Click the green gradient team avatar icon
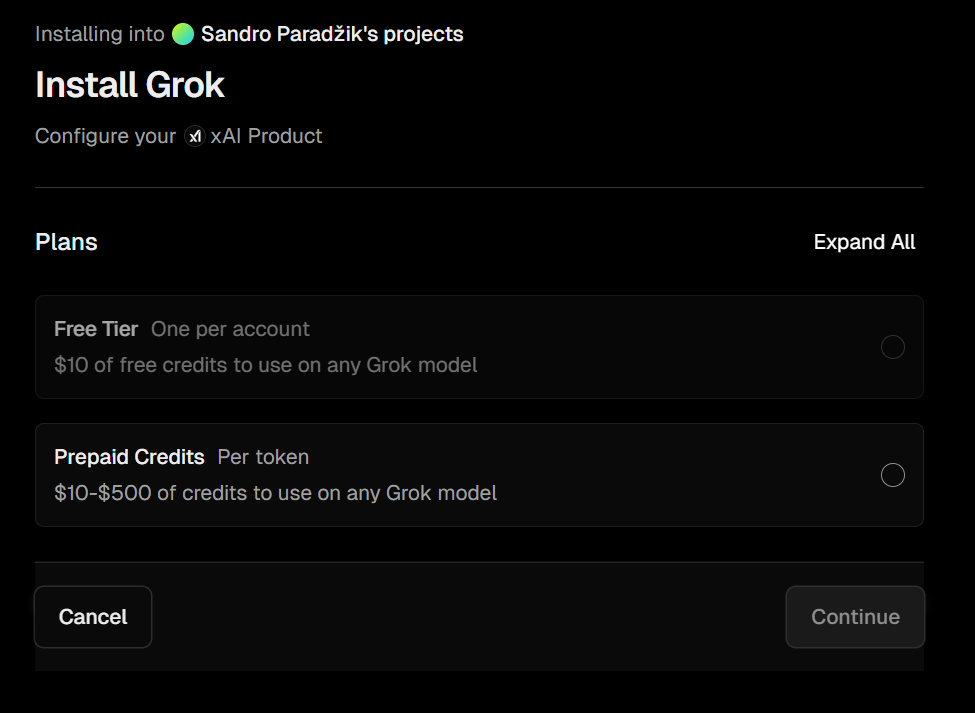 tap(183, 34)
